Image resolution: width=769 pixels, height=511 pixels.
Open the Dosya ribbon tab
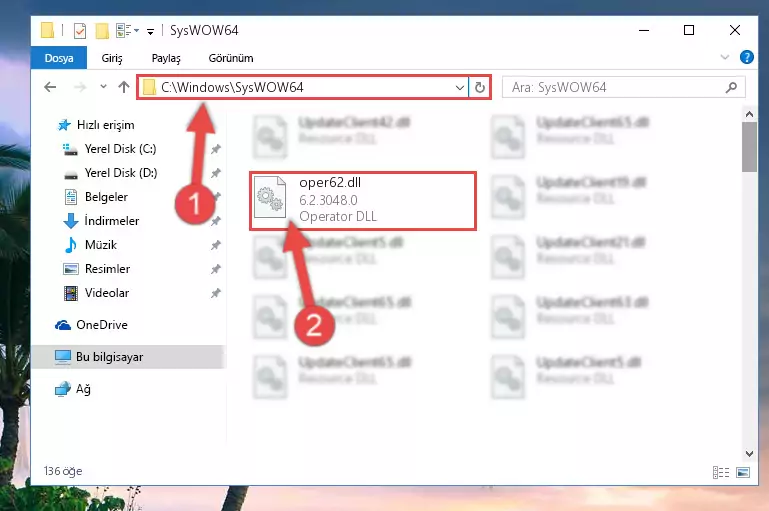click(x=59, y=58)
